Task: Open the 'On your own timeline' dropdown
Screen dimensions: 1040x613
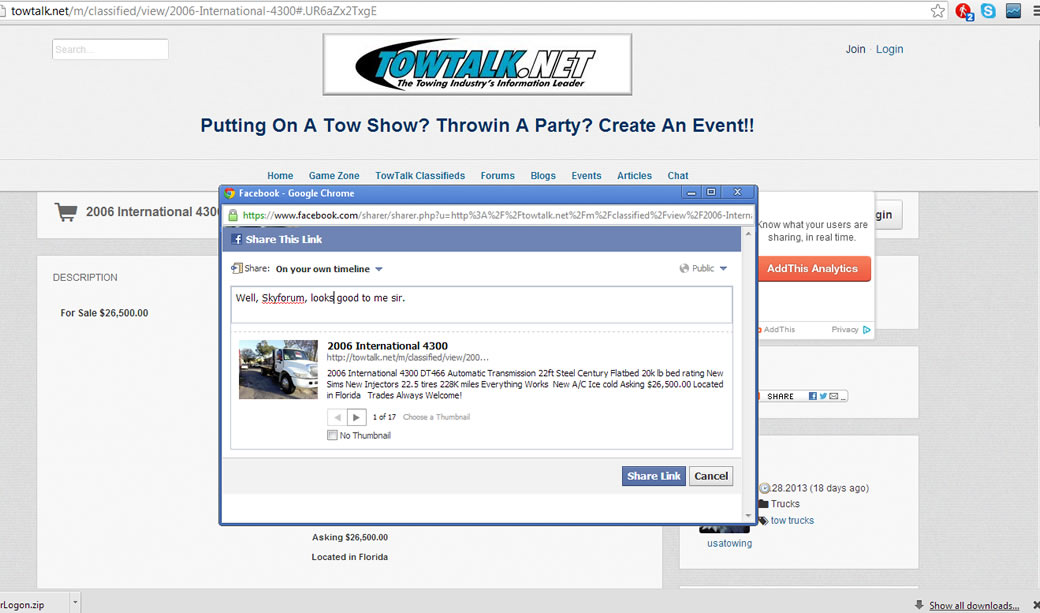Action: tap(329, 269)
